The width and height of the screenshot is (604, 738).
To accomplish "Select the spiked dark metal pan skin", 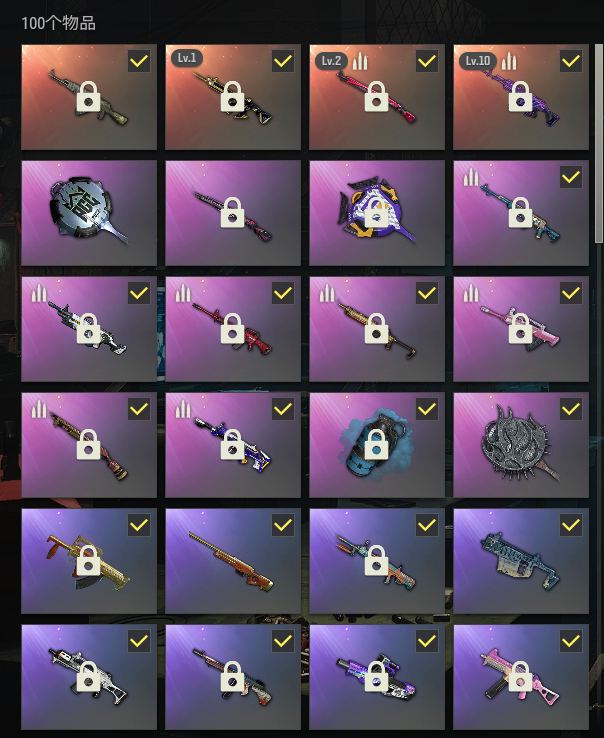I will tap(521, 445).
